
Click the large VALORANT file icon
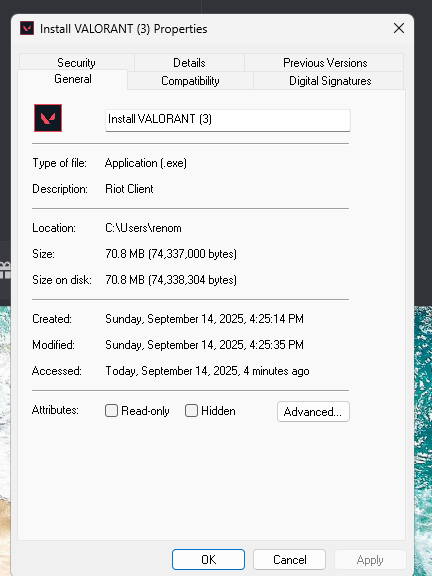tap(48, 118)
